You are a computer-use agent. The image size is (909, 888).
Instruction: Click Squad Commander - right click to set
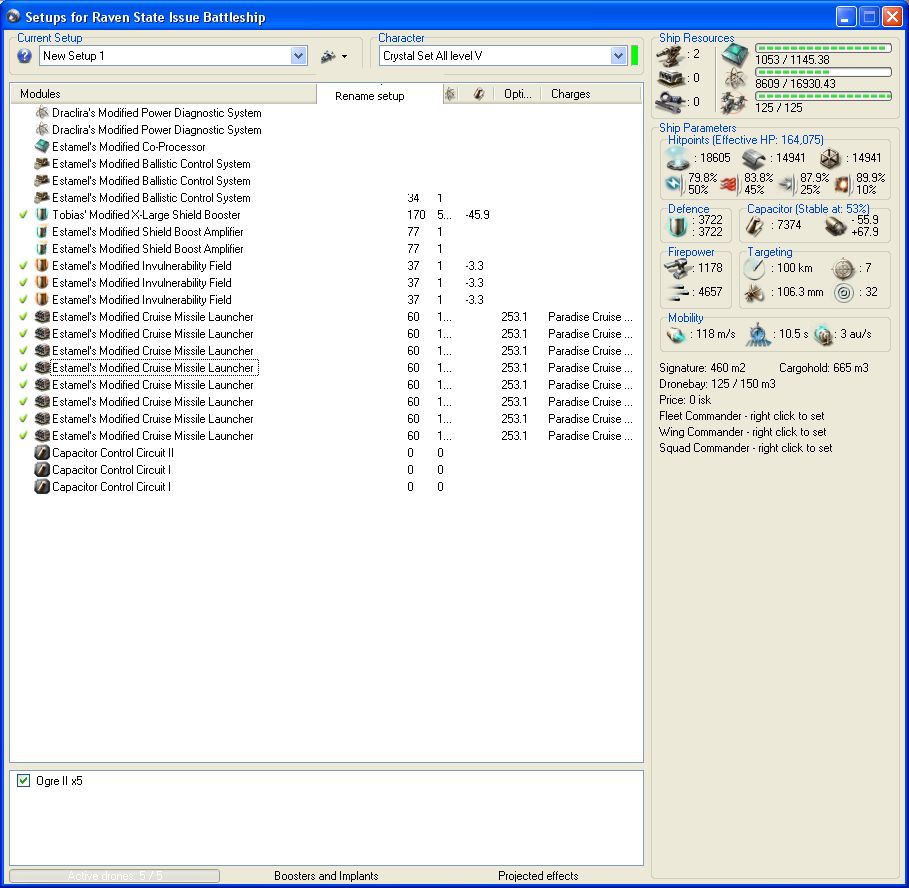point(746,448)
